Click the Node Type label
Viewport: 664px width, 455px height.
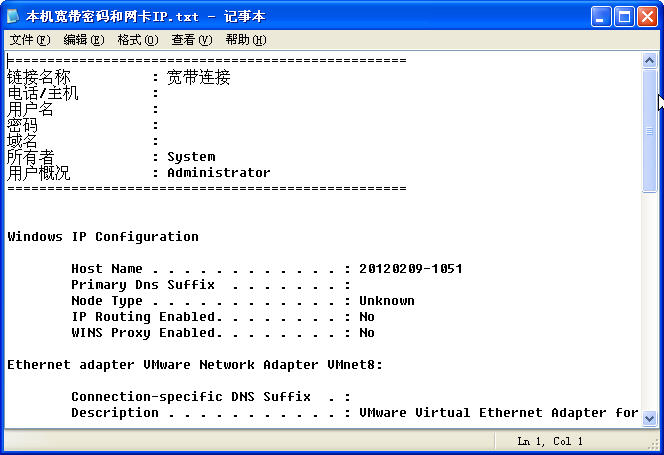coord(107,301)
